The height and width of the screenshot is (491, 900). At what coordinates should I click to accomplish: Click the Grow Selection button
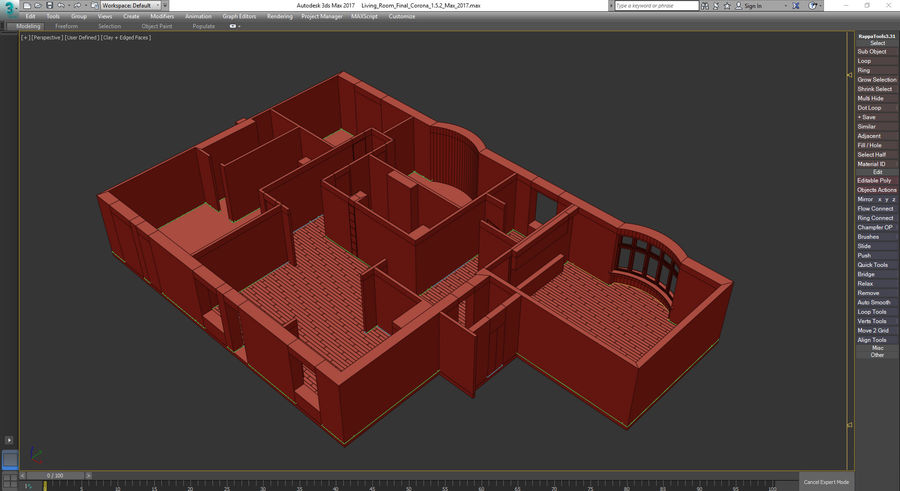click(x=876, y=80)
